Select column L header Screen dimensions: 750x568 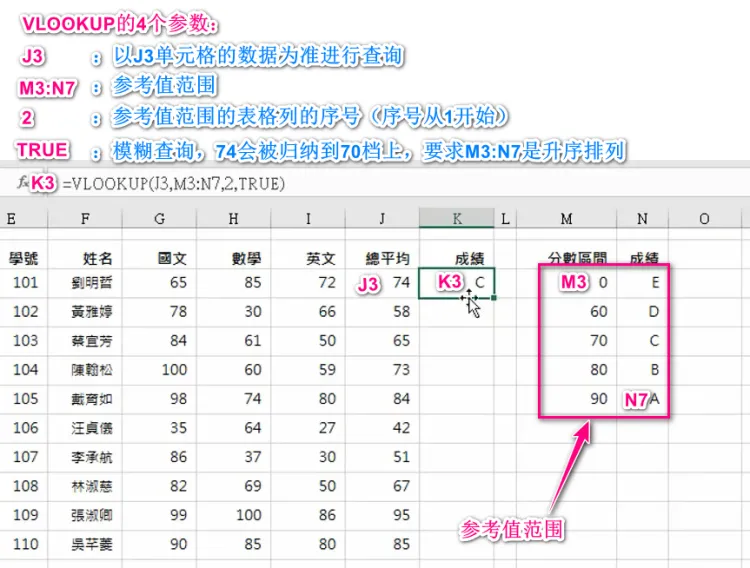click(505, 219)
